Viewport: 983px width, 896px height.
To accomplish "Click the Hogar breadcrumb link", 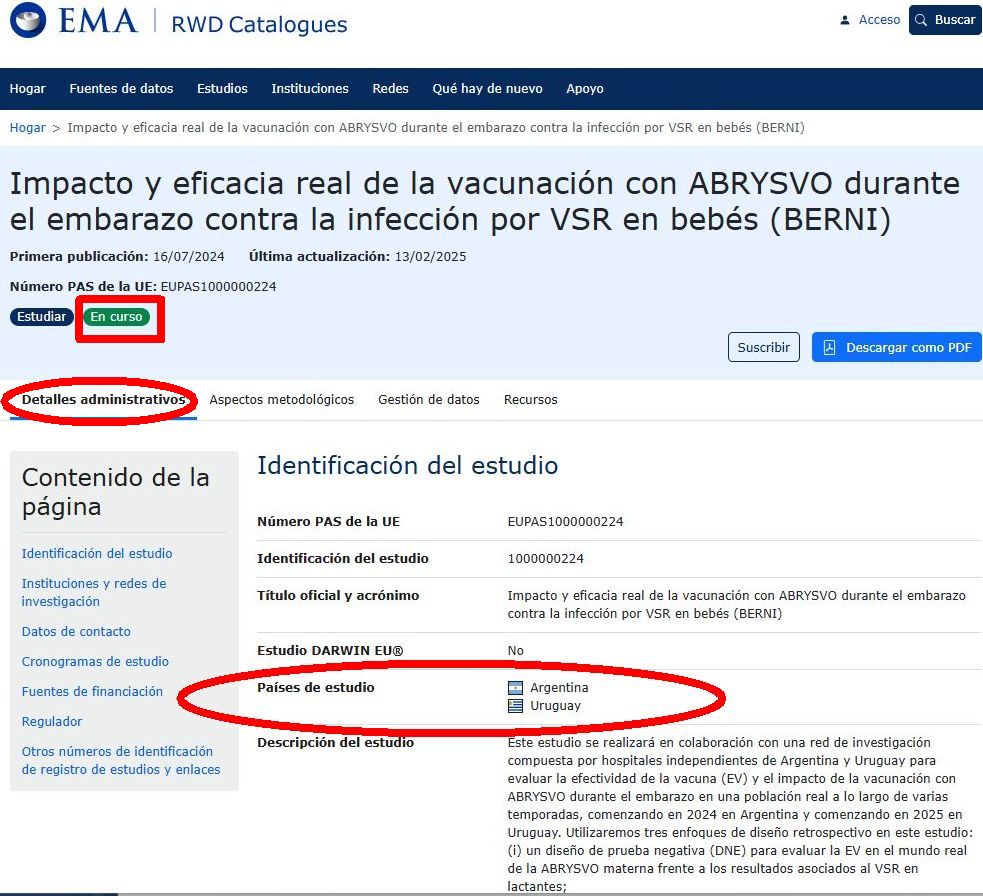I will point(28,127).
